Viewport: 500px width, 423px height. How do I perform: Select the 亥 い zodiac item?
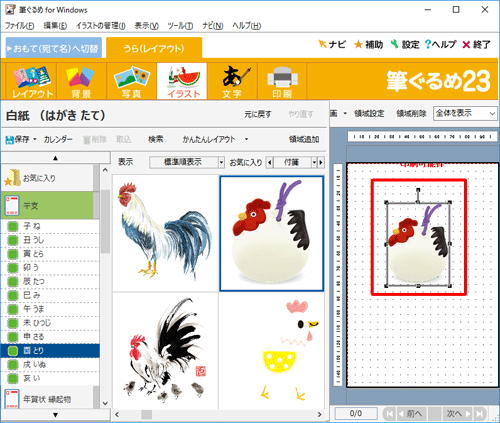click(50, 378)
